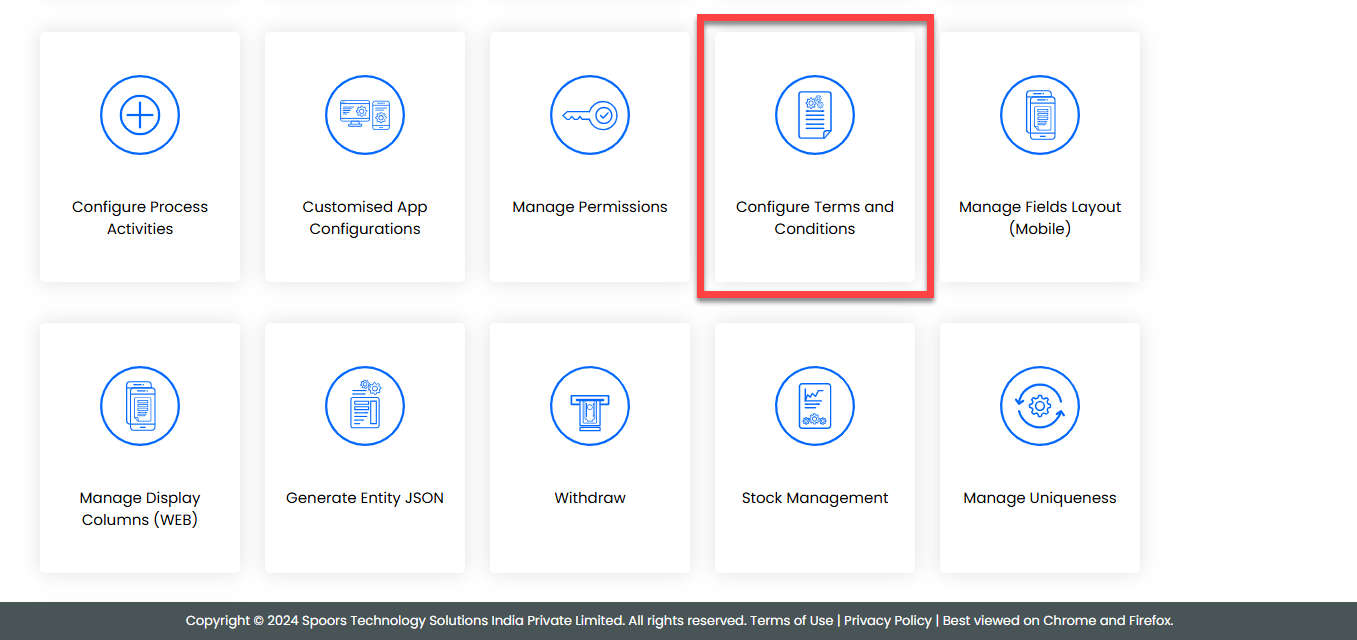Choose the "Stock Management" text label
Image resolution: width=1357 pixels, height=640 pixels.
[815, 498]
